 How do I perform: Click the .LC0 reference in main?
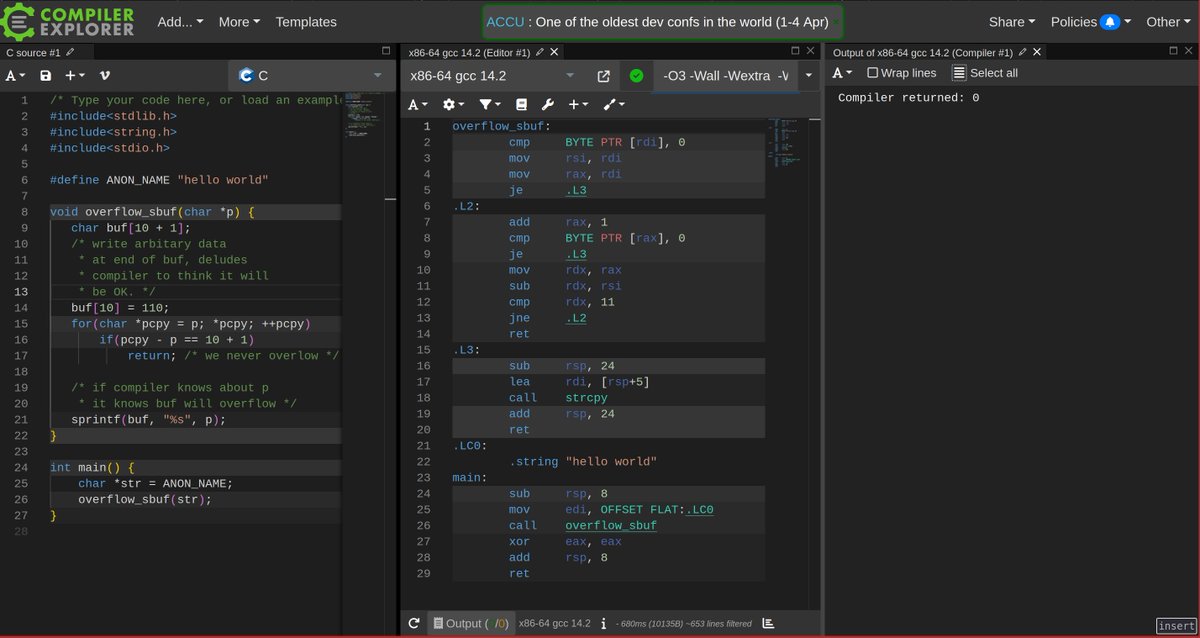[x=698, y=510]
